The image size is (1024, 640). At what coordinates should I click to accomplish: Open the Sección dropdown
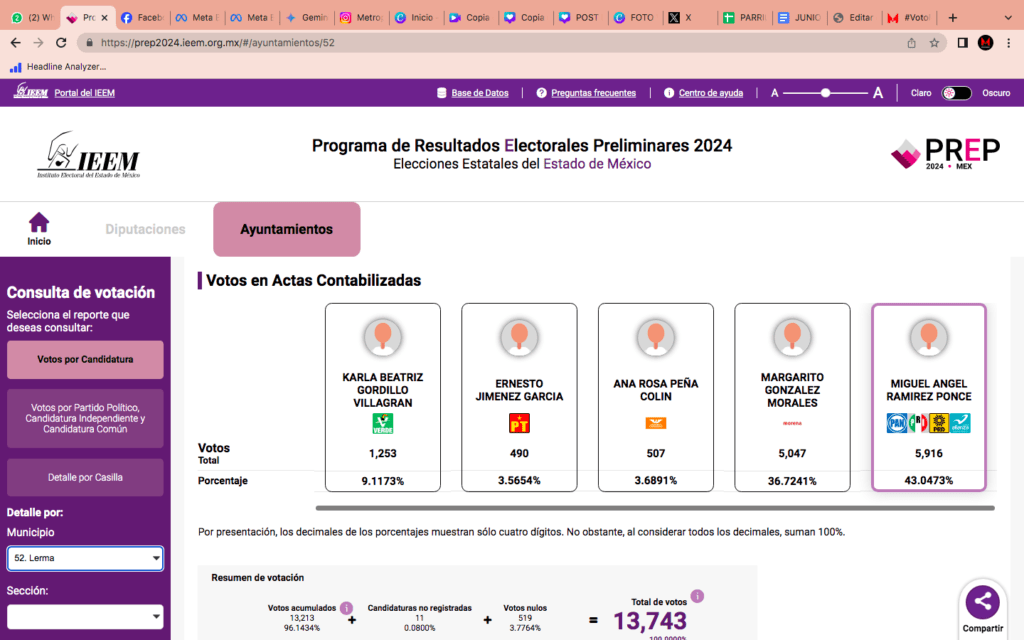pyautogui.click(x=85, y=617)
